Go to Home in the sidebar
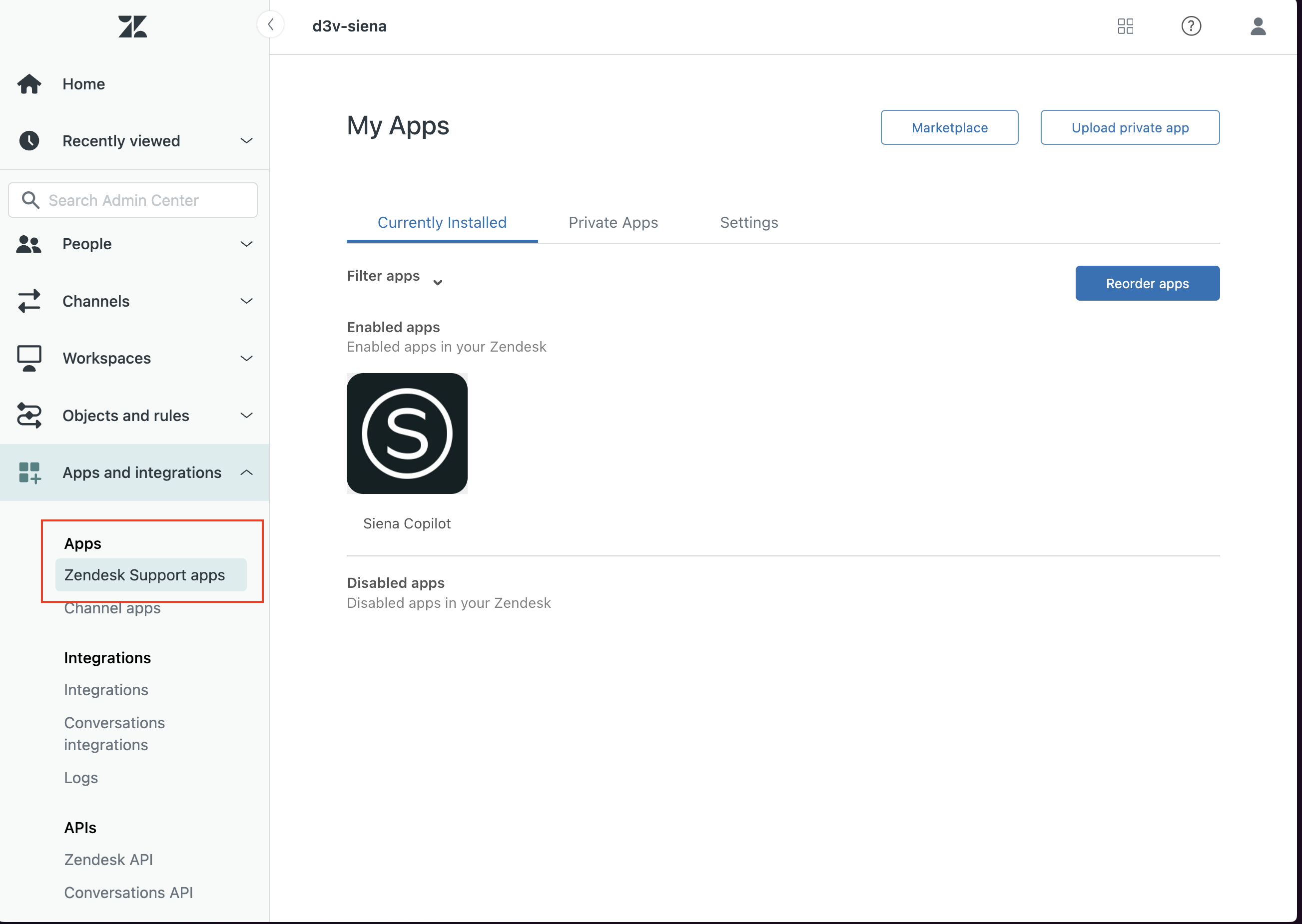This screenshot has width=1302, height=924. [83, 84]
